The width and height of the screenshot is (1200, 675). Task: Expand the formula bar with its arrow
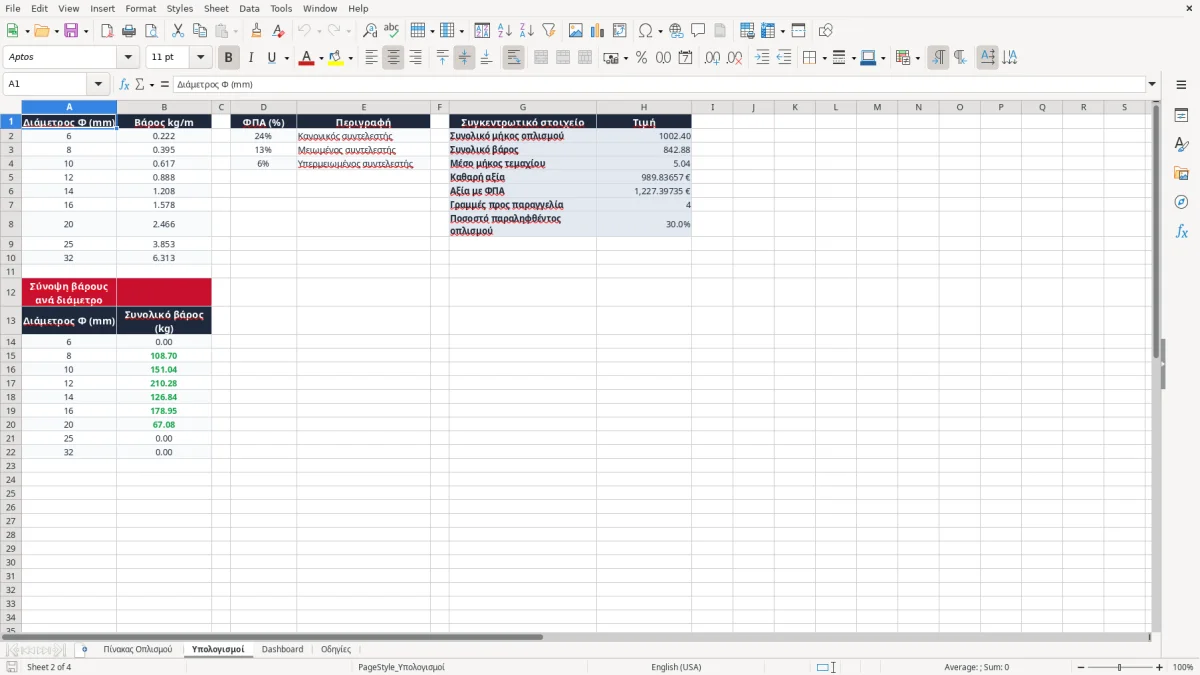[1152, 84]
